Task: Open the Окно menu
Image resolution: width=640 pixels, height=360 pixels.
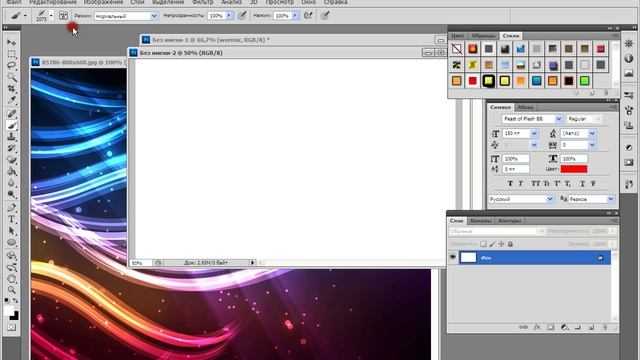Action: [309, 2]
